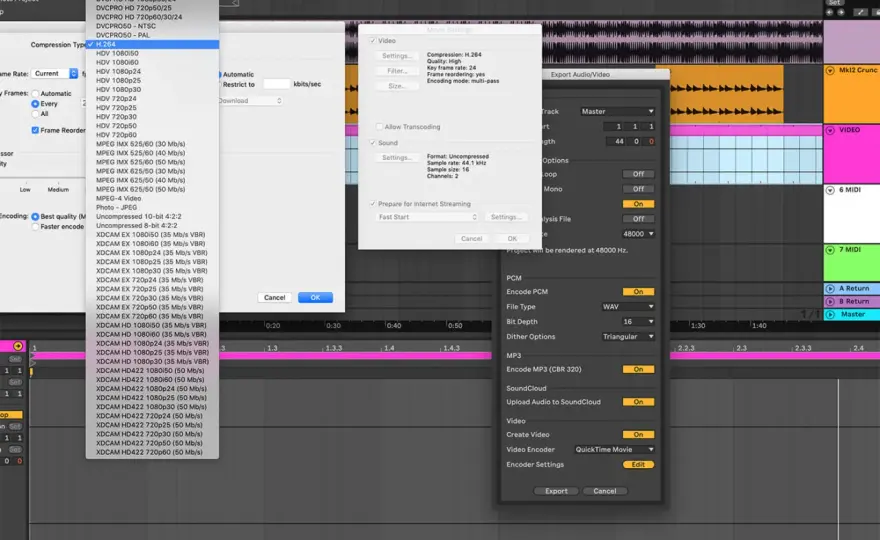Image resolution: width=880 pixels, height=540 pixels.
Task: Click the Master track play icon
Action: 830,314
